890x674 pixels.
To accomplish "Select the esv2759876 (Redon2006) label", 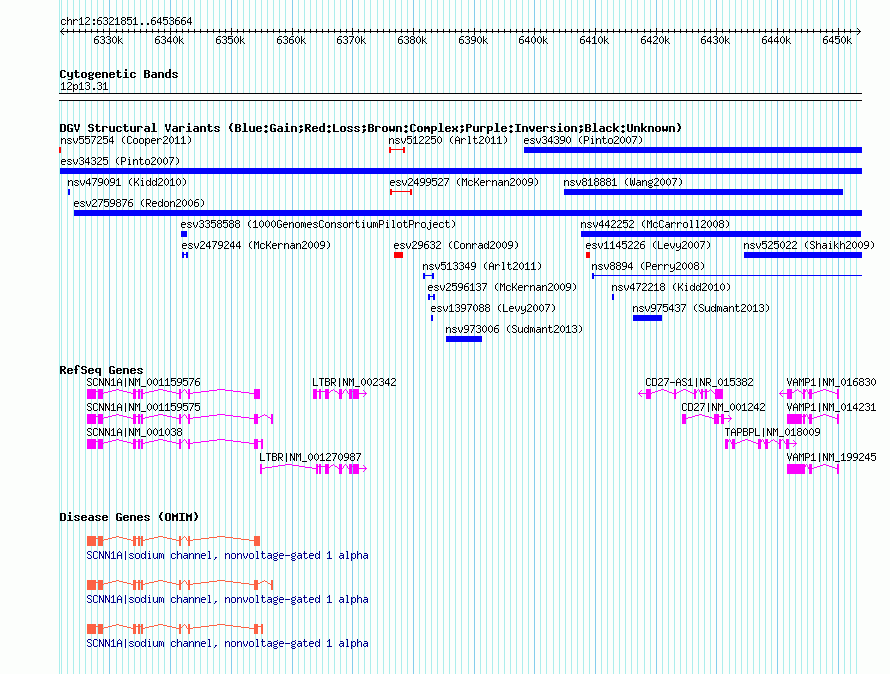I will click(x=139, y=203).
